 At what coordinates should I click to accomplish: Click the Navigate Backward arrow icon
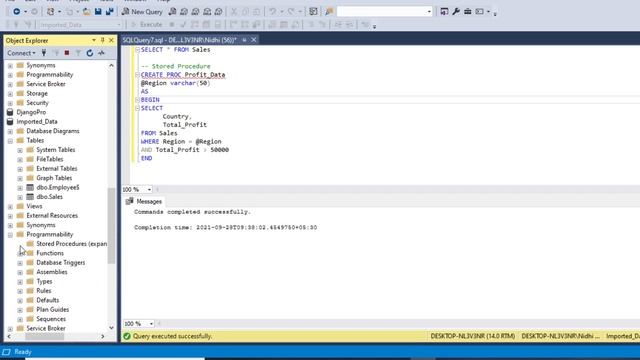tap(17, 12)
